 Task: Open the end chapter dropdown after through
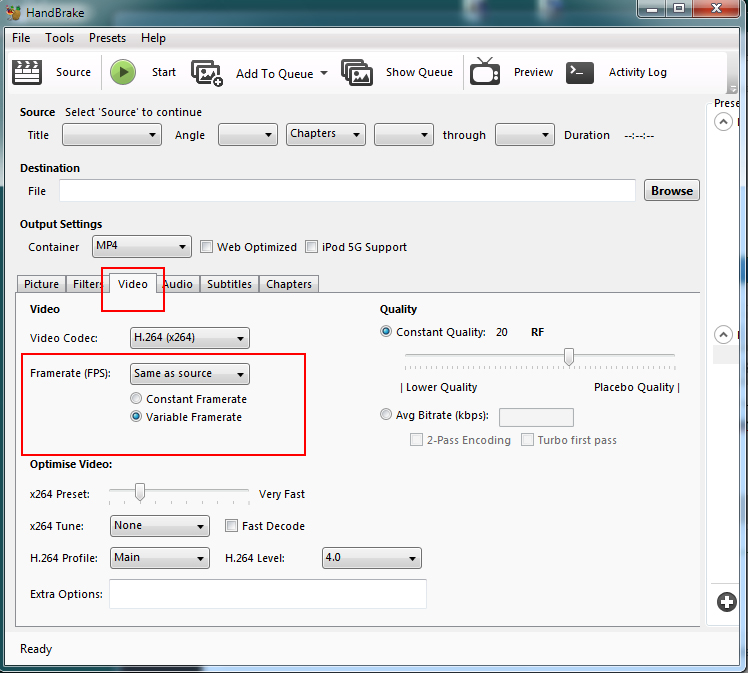click(525, 135)
